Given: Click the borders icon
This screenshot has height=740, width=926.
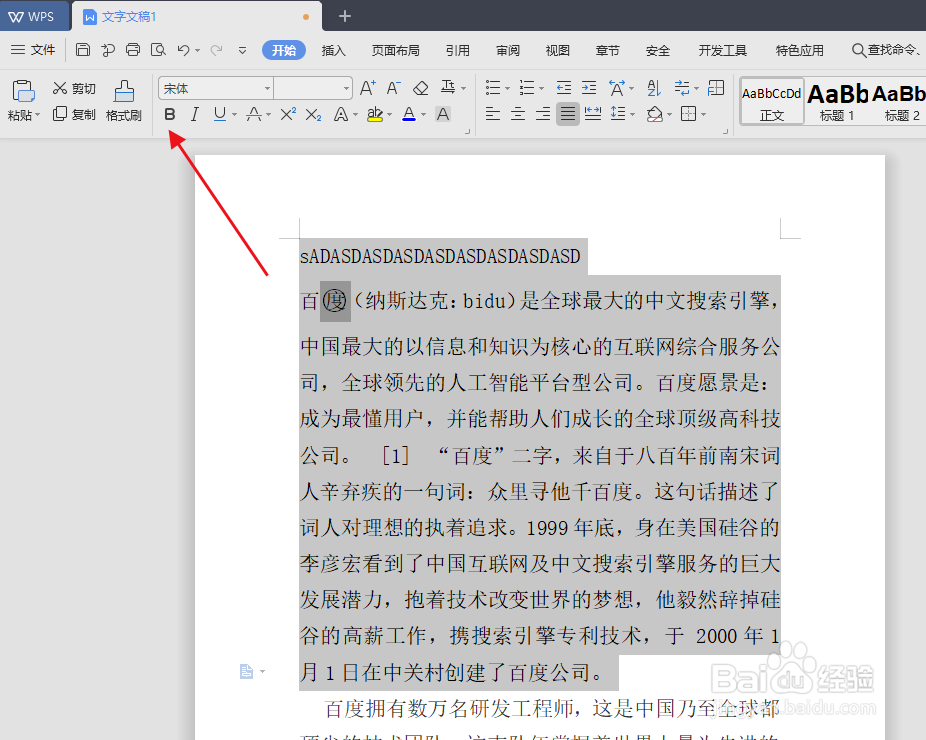Looking at the screenshot, I should [688, 113].
